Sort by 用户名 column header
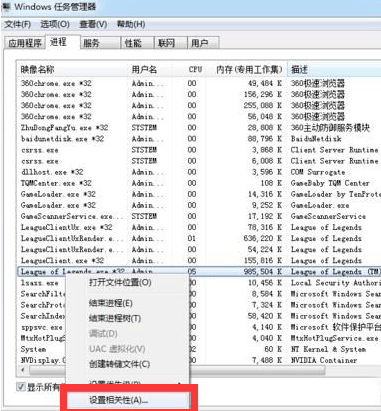This screenshot has height=411, width=381. click(x=149, y=69)
